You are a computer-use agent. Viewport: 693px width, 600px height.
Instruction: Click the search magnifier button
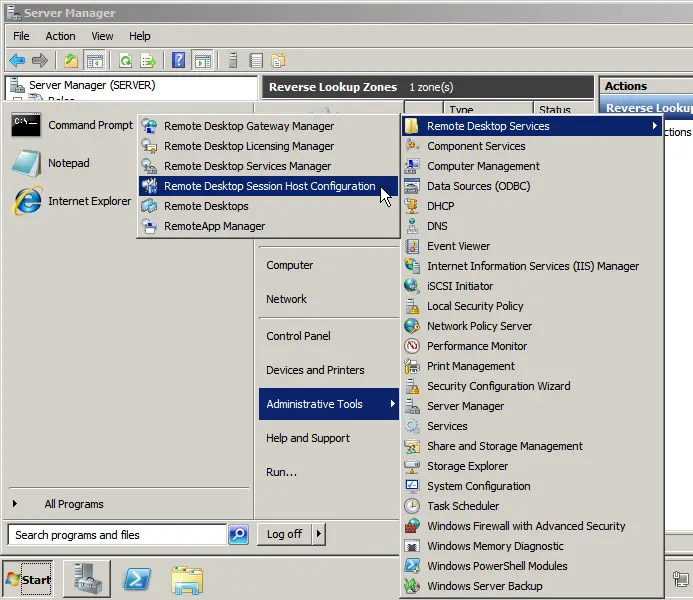click(x=238, y=535)
